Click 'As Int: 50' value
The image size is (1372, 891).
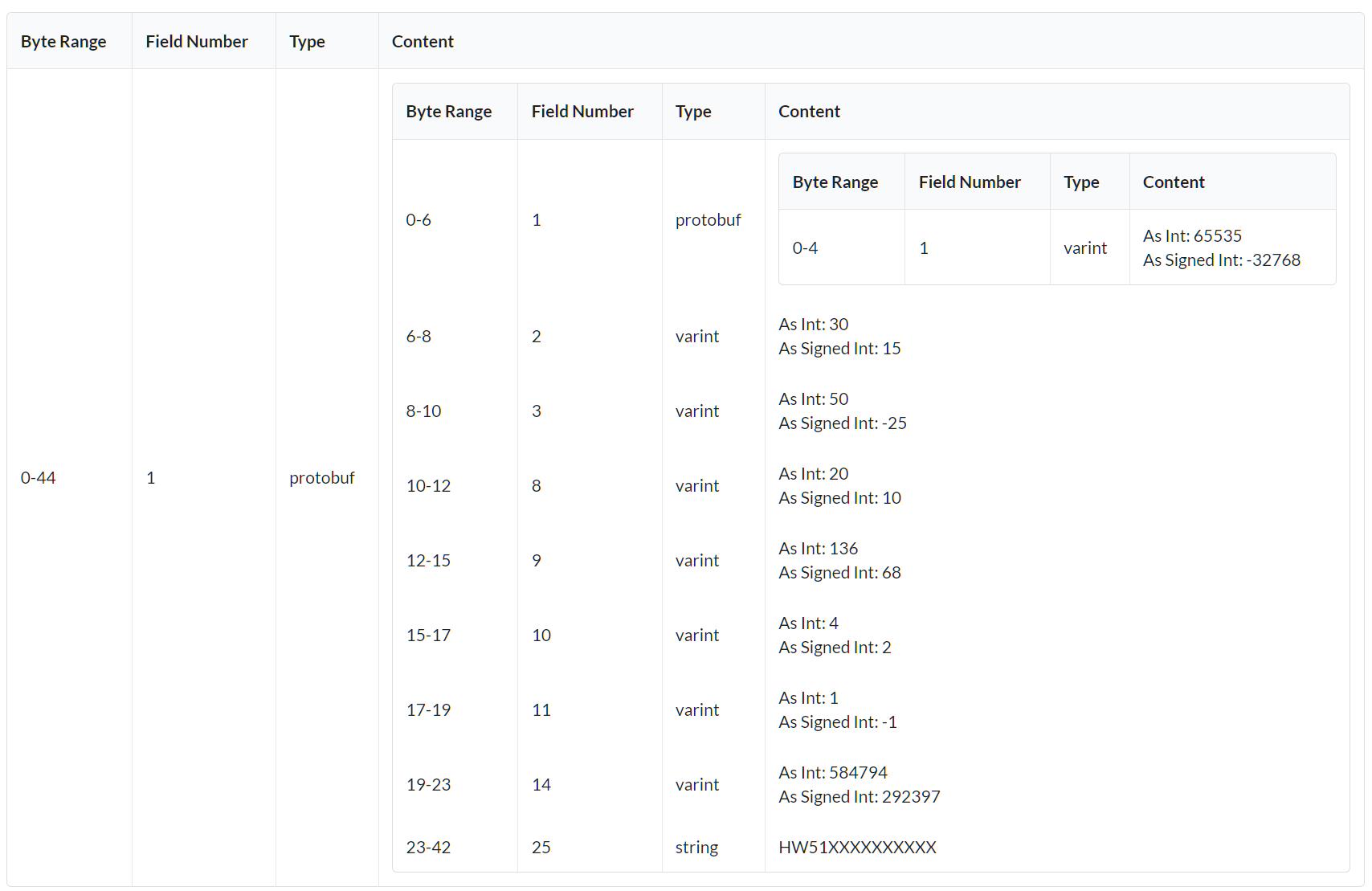[x=813, y=398]
